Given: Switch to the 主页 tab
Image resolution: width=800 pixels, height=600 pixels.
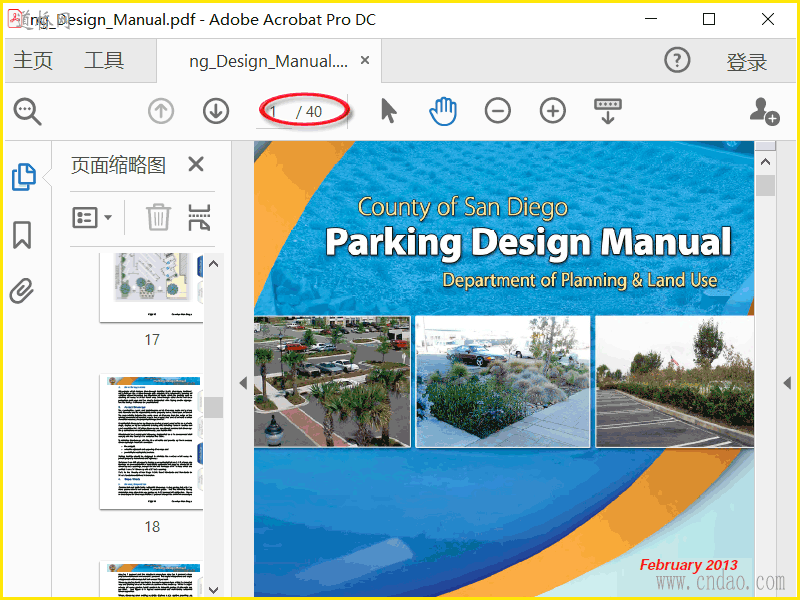Looking at the screenshot, I should 33,60.
